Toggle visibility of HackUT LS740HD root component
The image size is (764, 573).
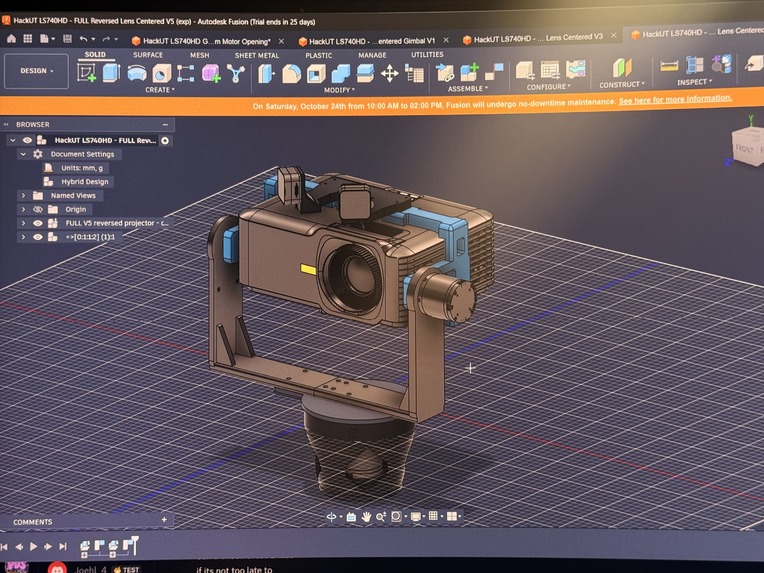27,140
